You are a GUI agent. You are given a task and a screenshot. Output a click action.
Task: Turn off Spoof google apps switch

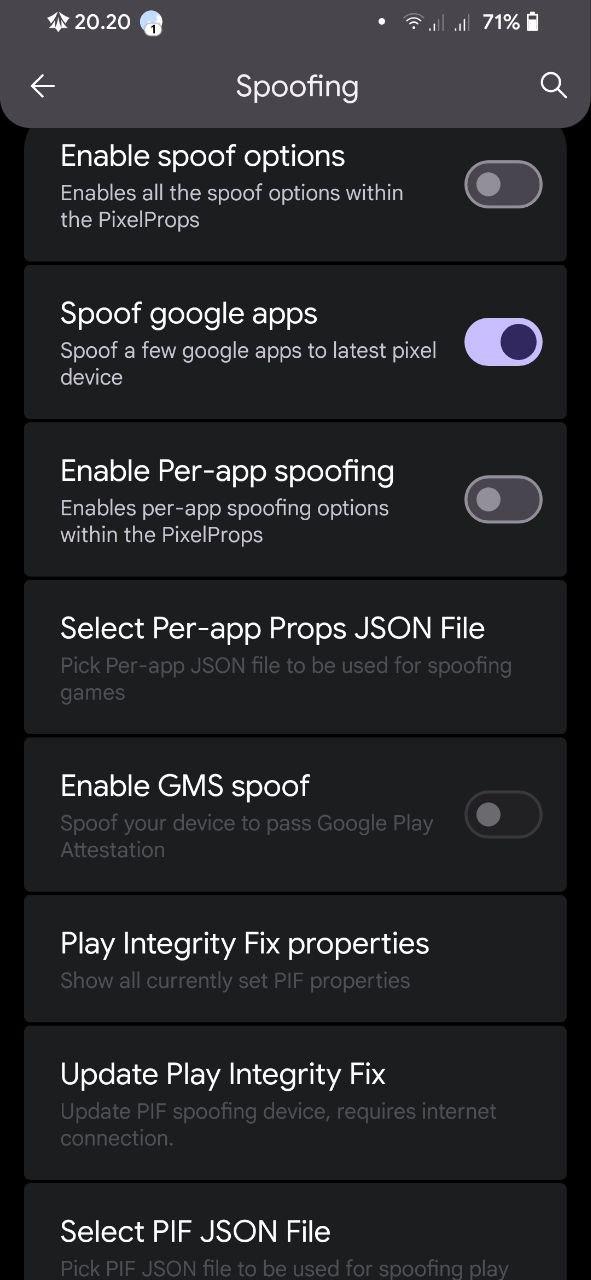503,342
